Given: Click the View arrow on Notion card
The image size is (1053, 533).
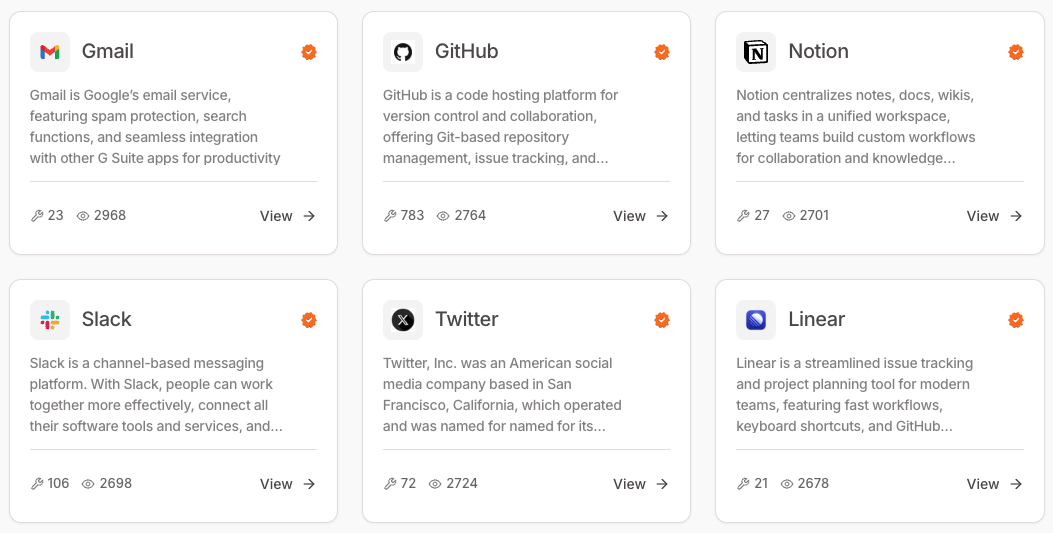Looking at the screenshot, I should [1016, 215].
